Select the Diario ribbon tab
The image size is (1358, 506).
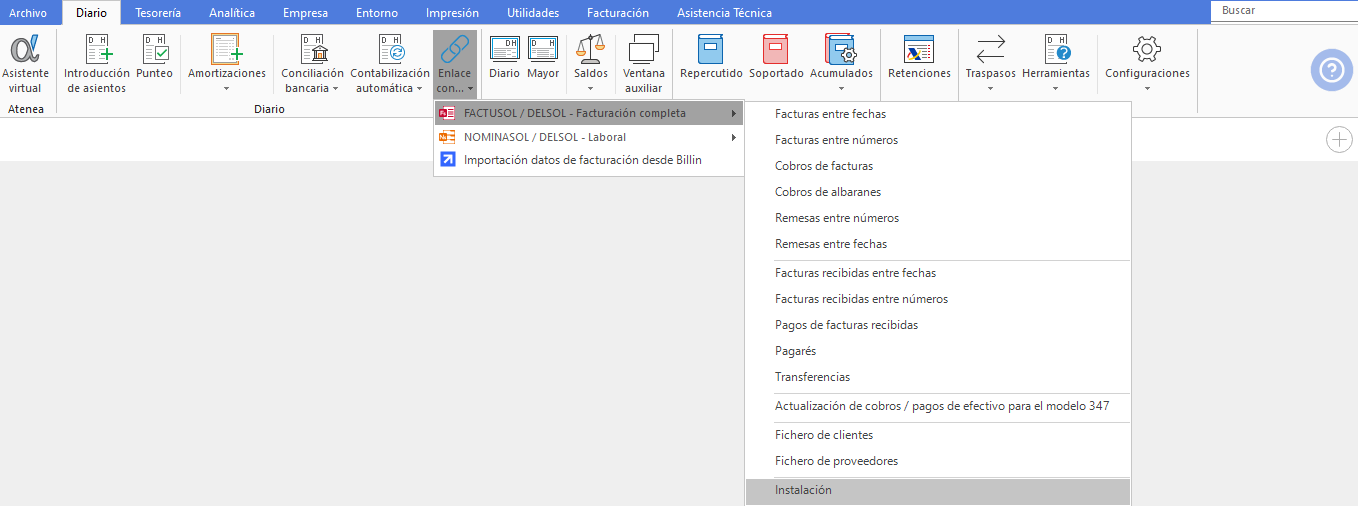[91, 13]
